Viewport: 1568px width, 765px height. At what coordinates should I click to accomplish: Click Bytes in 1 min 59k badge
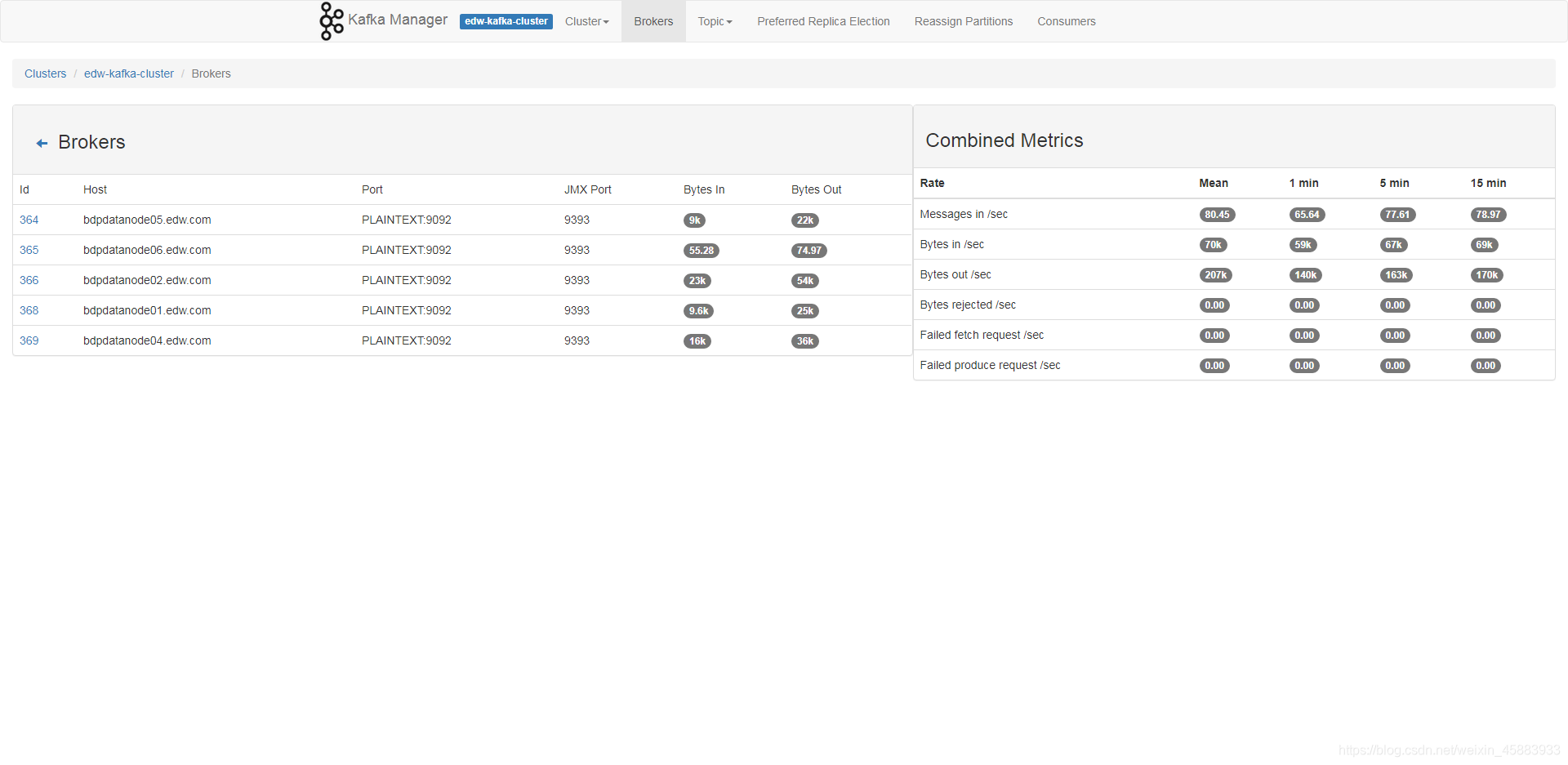[1303, 245]
